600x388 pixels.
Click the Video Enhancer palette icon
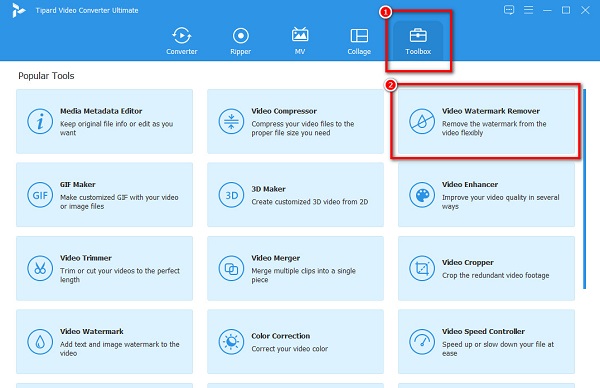422,195
